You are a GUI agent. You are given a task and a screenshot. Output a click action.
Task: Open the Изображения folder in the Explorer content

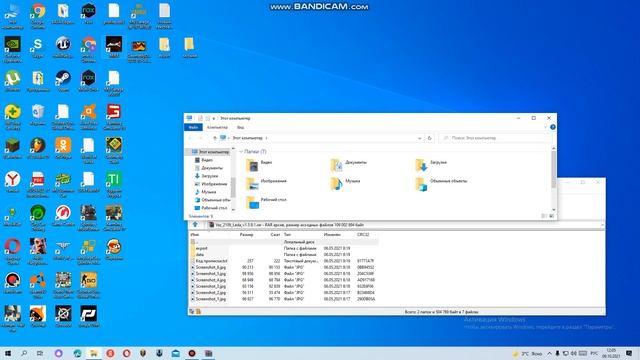pos(266,184)
